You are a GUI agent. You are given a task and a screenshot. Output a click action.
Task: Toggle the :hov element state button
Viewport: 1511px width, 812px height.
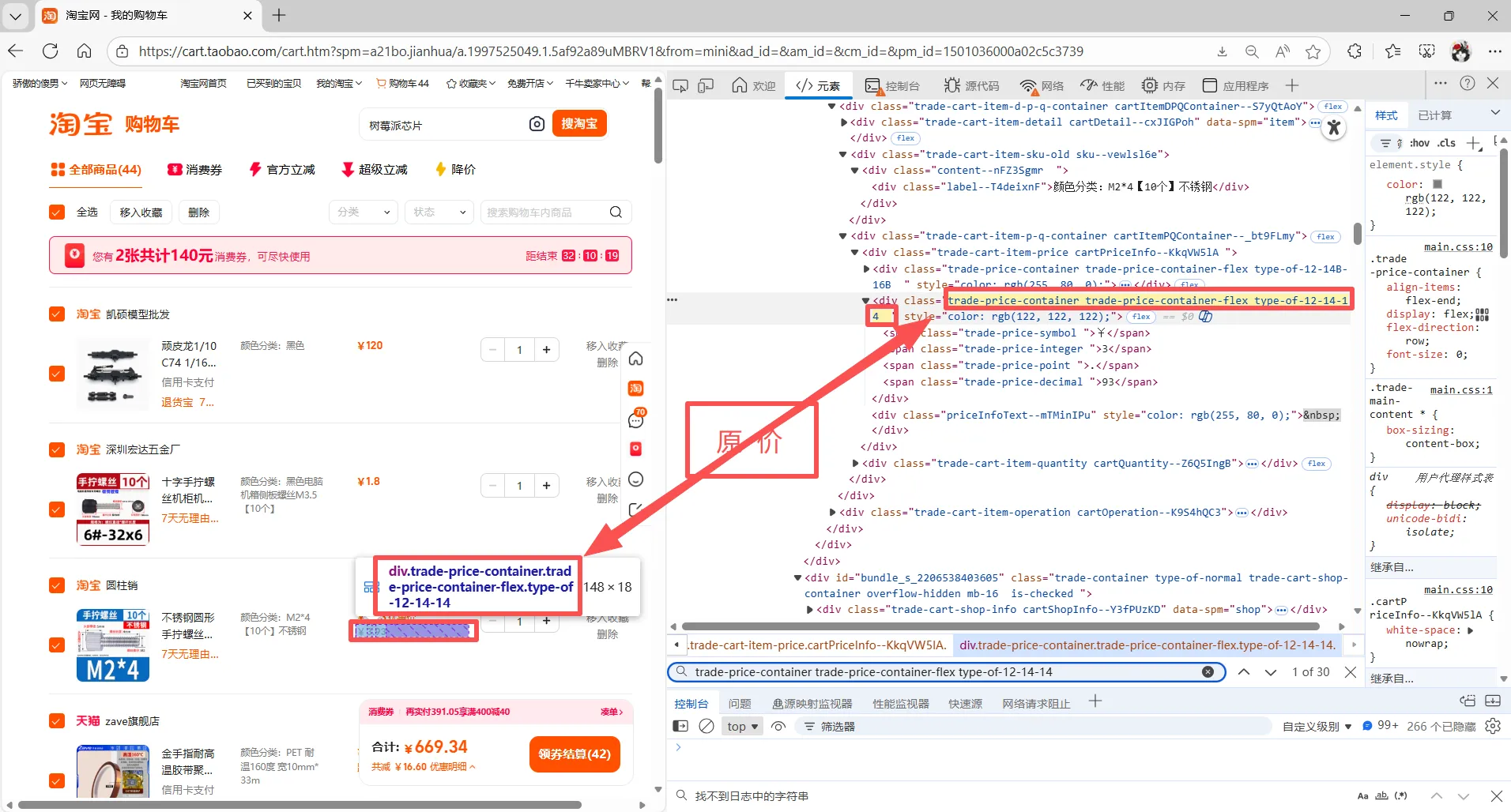tap(1419, 143)
